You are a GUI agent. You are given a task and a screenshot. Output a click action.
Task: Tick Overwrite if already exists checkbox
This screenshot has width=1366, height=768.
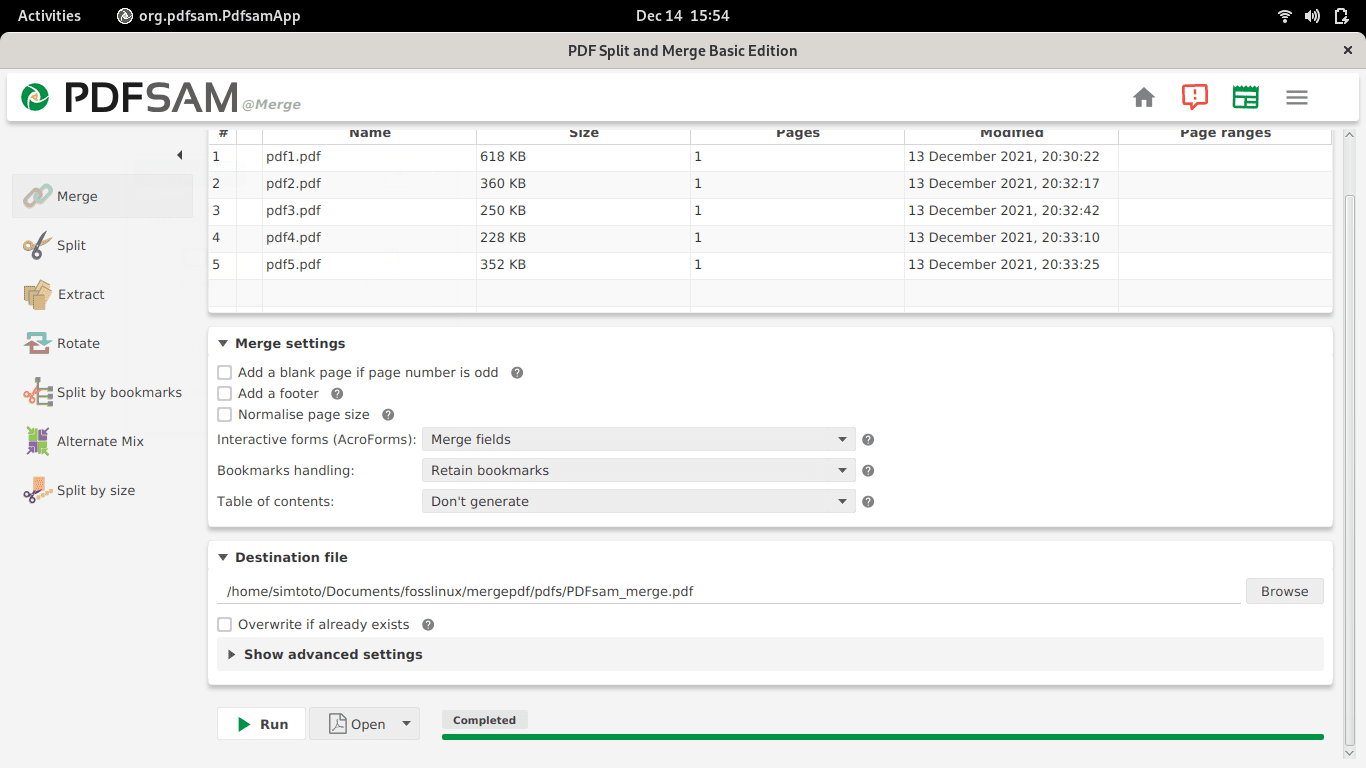click(225, 624)
